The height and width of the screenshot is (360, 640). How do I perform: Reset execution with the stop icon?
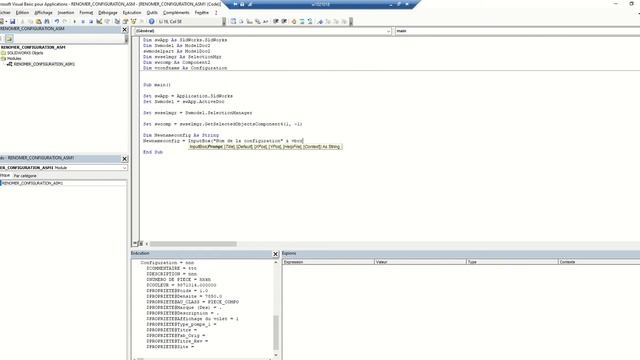[91, 21]
